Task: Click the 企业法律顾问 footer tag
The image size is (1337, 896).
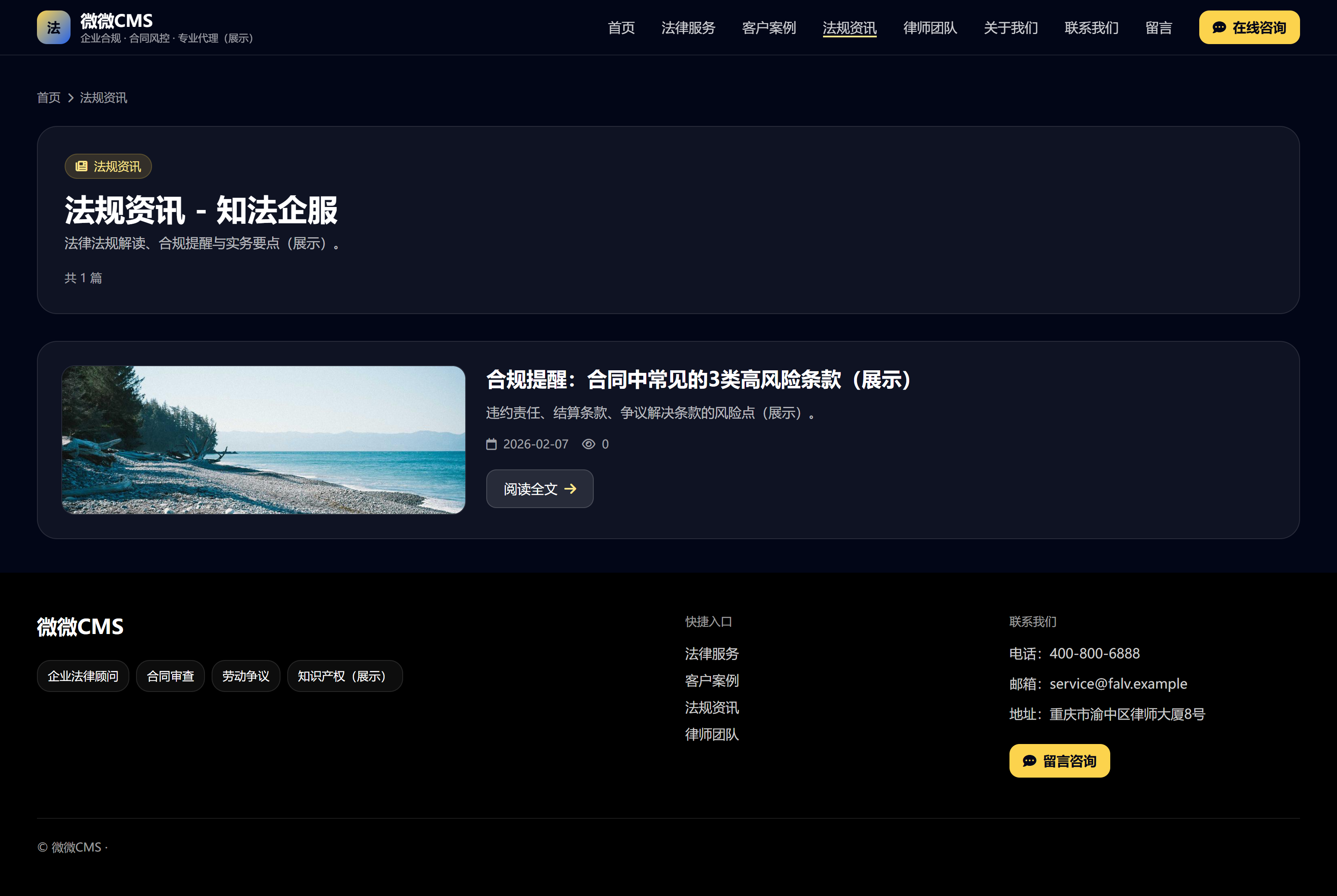Action: pyautogui.click(x=83, y=676)
